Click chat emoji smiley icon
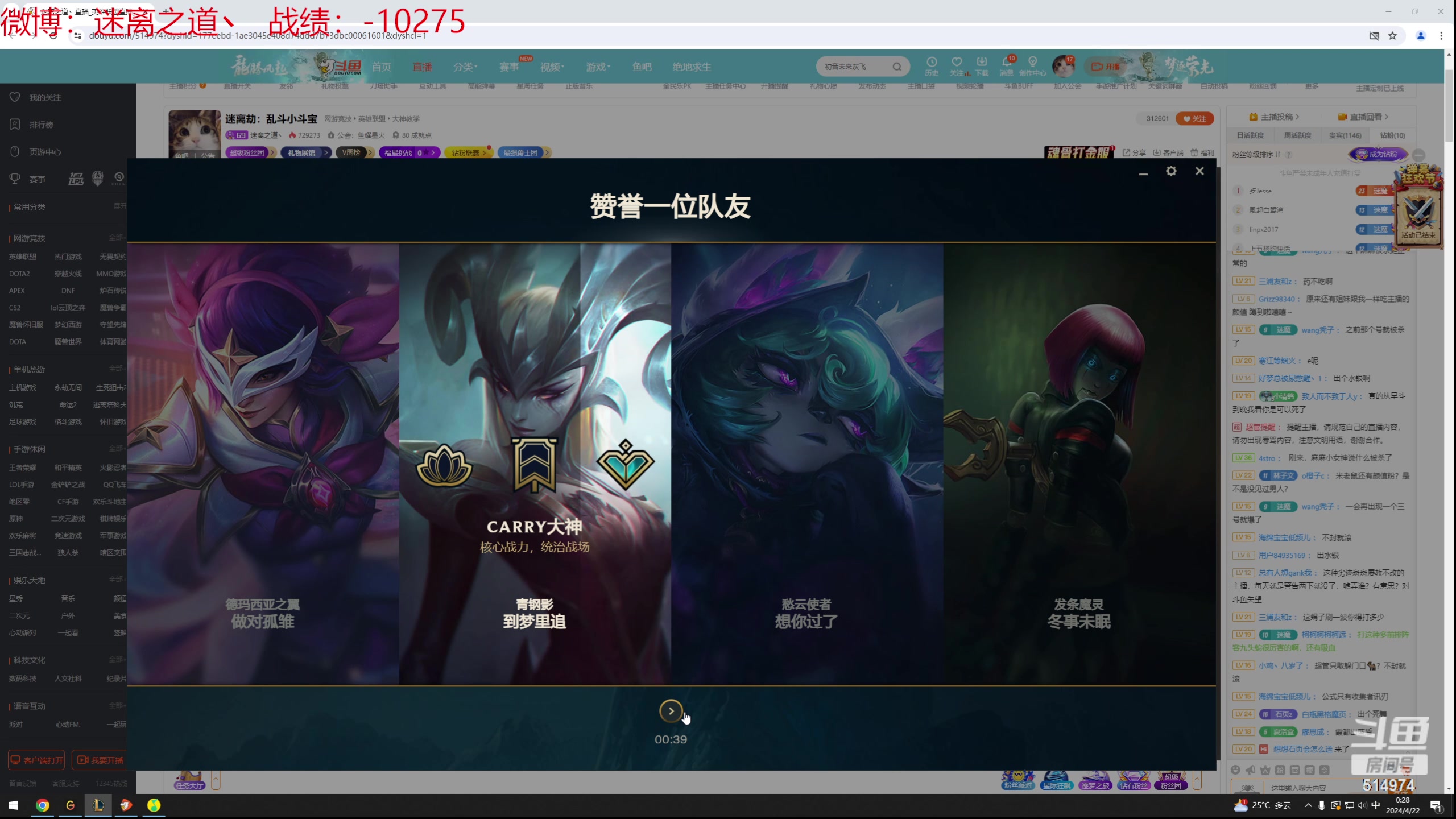This screenshot has height=819, width=1456. coord(1235,770)
